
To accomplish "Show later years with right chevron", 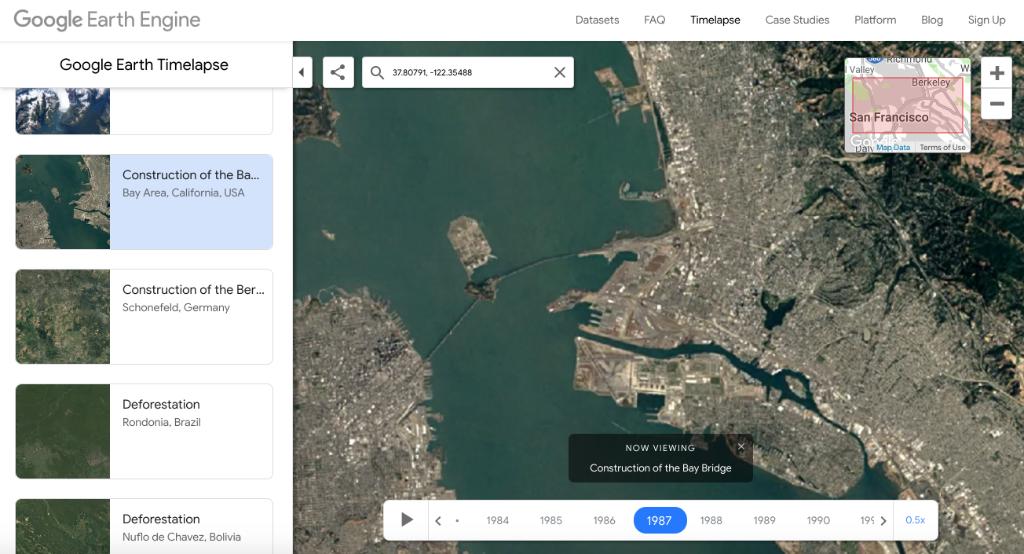I will [x=883, y=521].
